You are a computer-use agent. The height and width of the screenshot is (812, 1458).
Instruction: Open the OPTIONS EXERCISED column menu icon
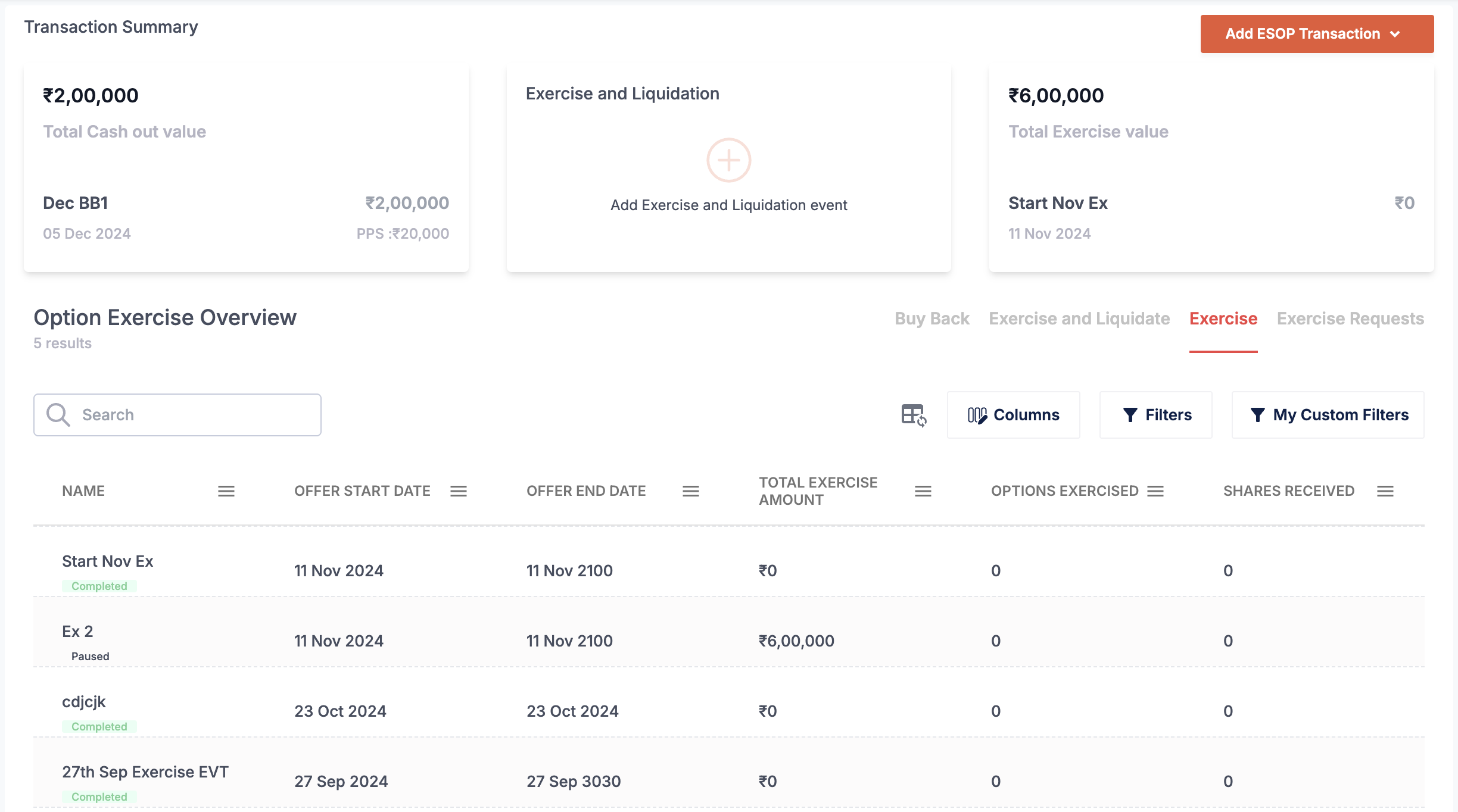coord(1155,491)
